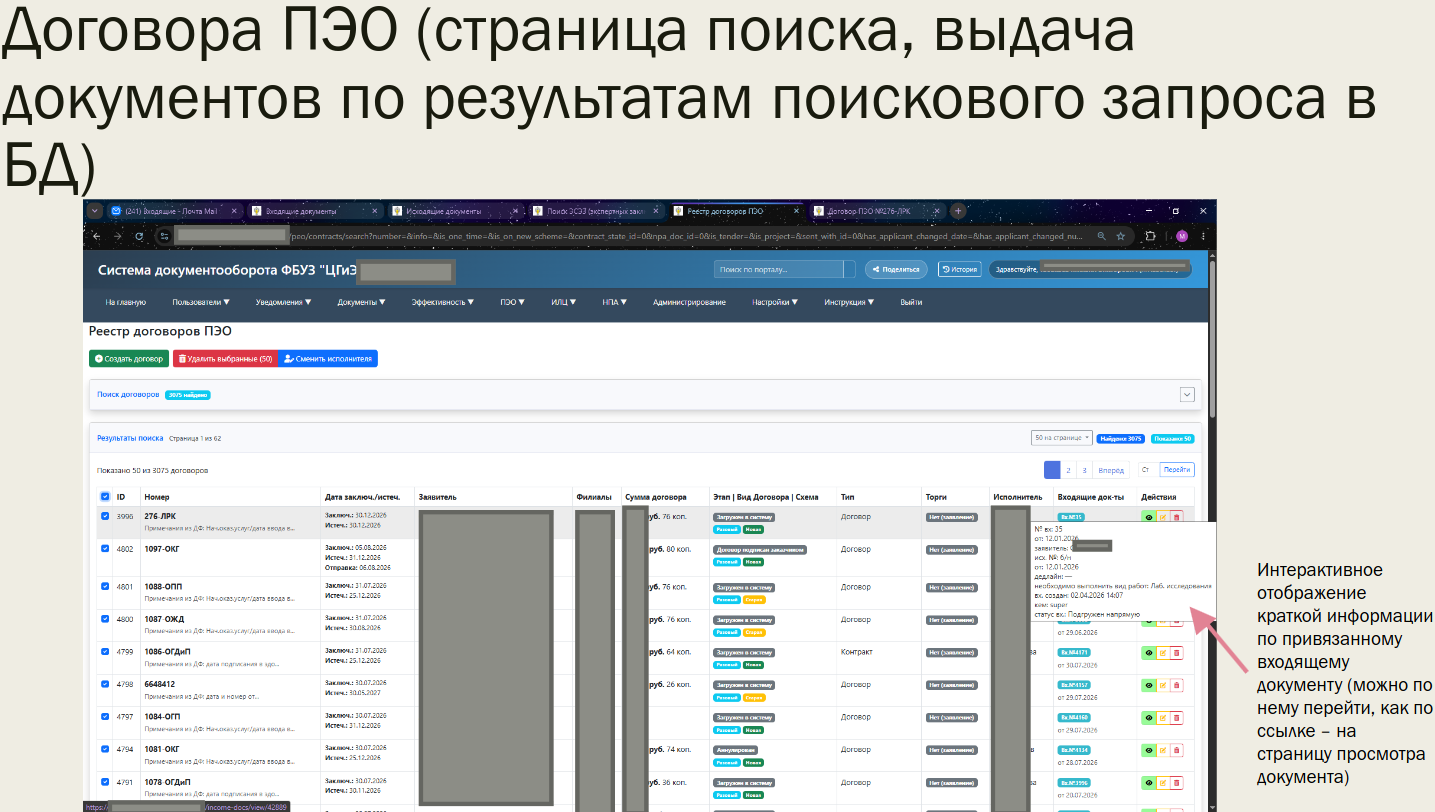Go to results page 2
Viewport: 1435px width, 812px height.
(x=1068, y=470)
